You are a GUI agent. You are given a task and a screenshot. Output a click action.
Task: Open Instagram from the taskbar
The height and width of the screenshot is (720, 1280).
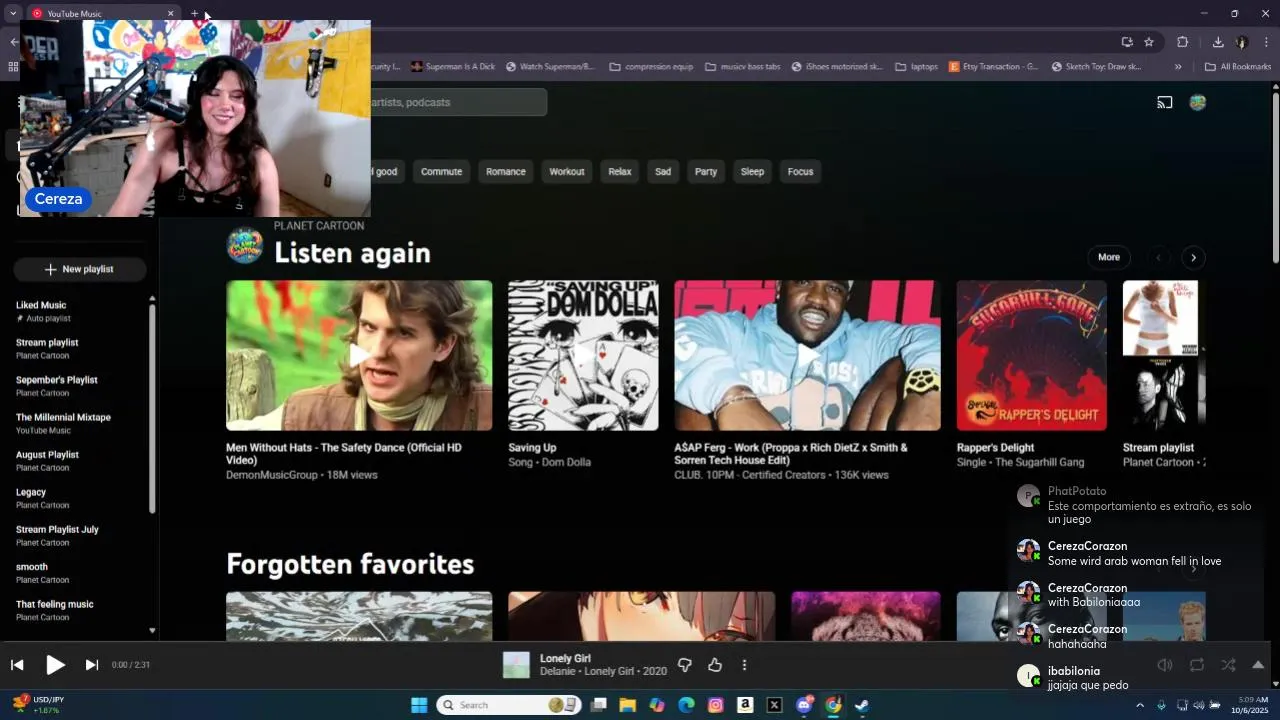click(x=715, y=705)
